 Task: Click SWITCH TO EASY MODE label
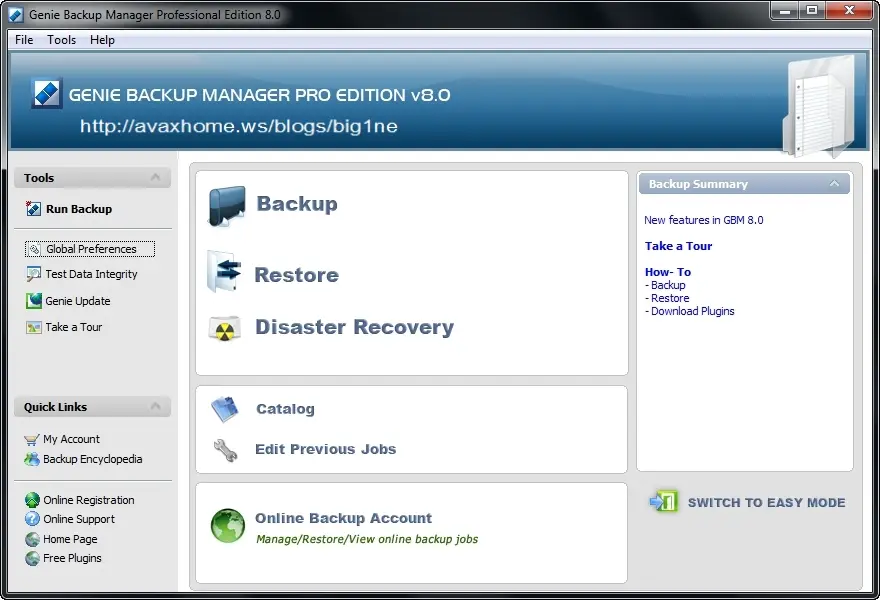click(x=766, y=503)
